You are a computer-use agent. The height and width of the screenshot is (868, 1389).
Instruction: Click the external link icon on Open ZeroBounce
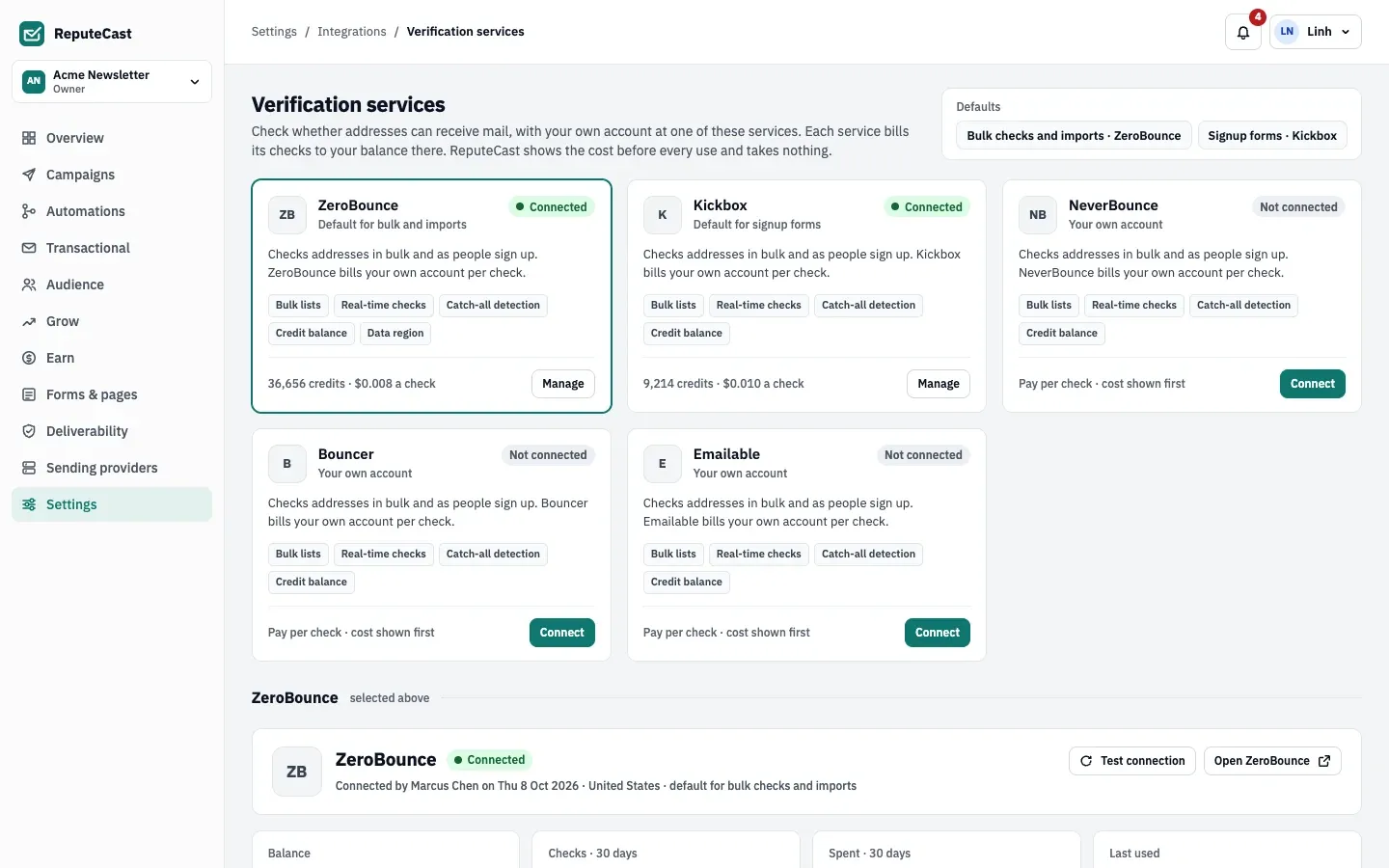pos(1324,761)
